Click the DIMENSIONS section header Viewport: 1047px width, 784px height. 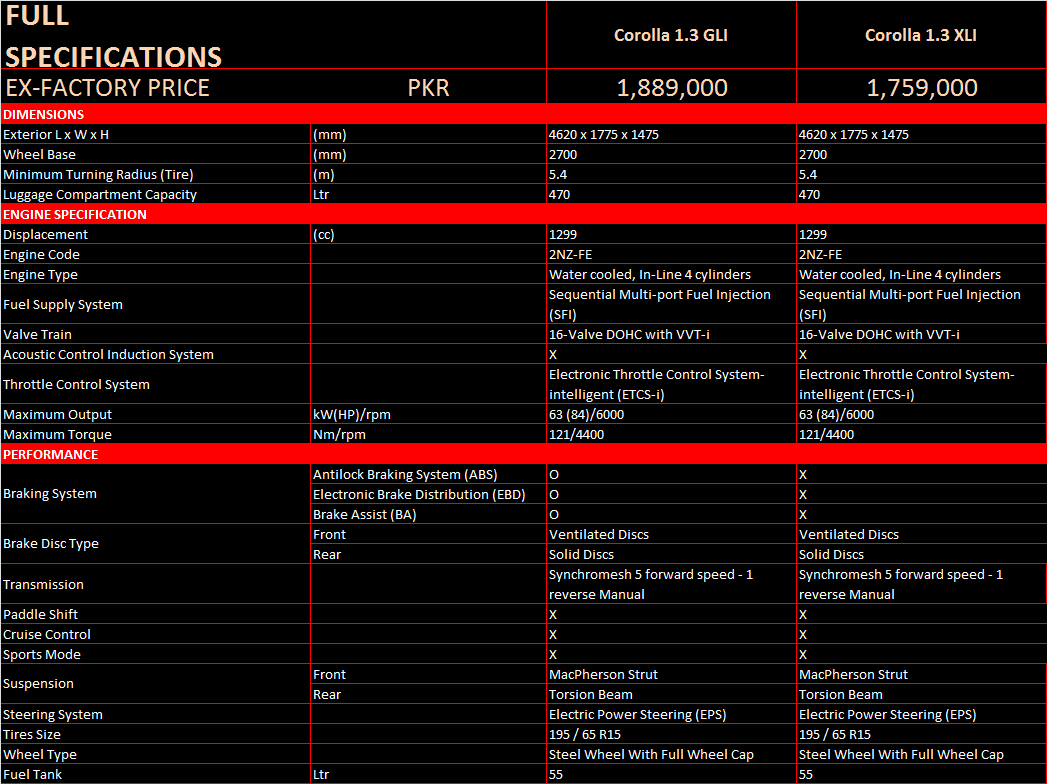tap(43, 114)
